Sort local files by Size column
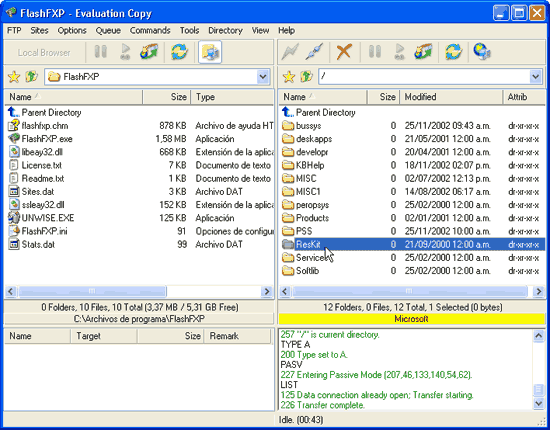This screenshot has height=430, width=550. (x=167, y=97)
